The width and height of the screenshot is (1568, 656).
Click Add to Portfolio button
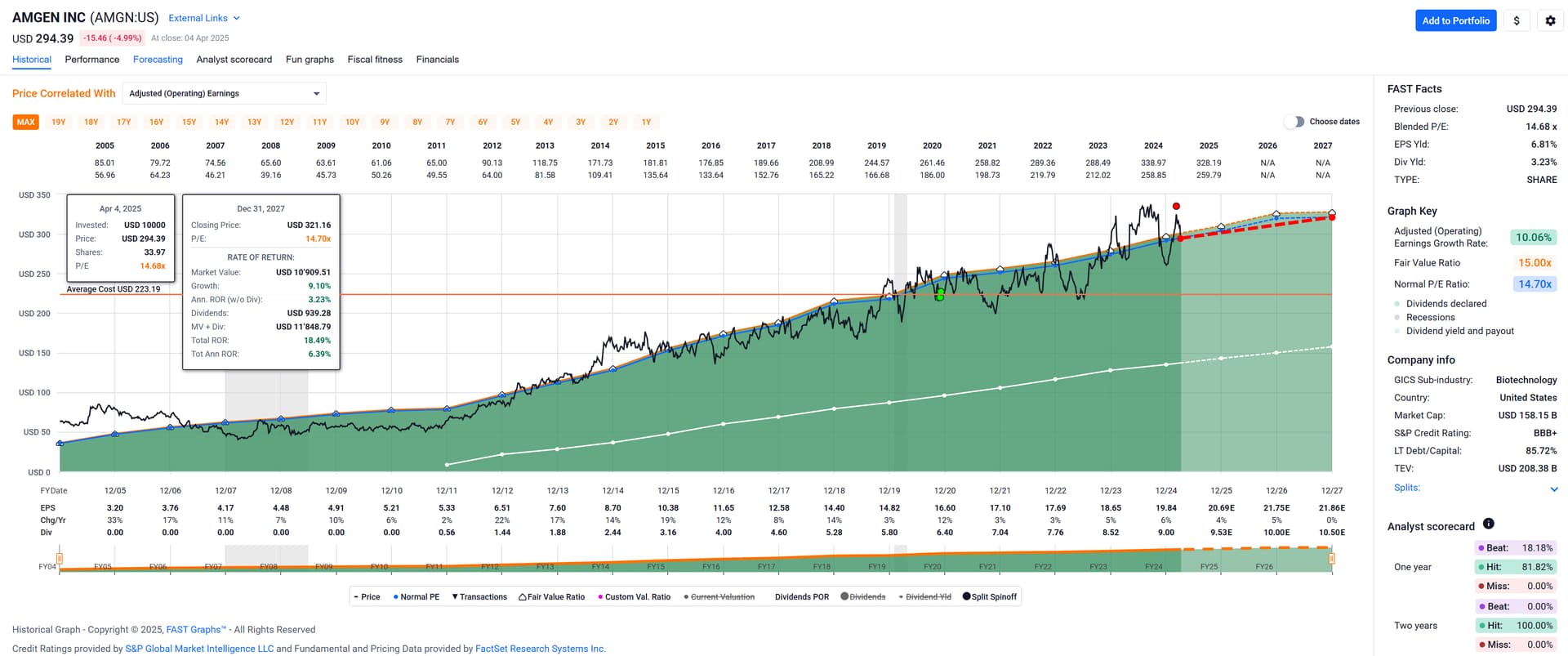click(1455, 20)
